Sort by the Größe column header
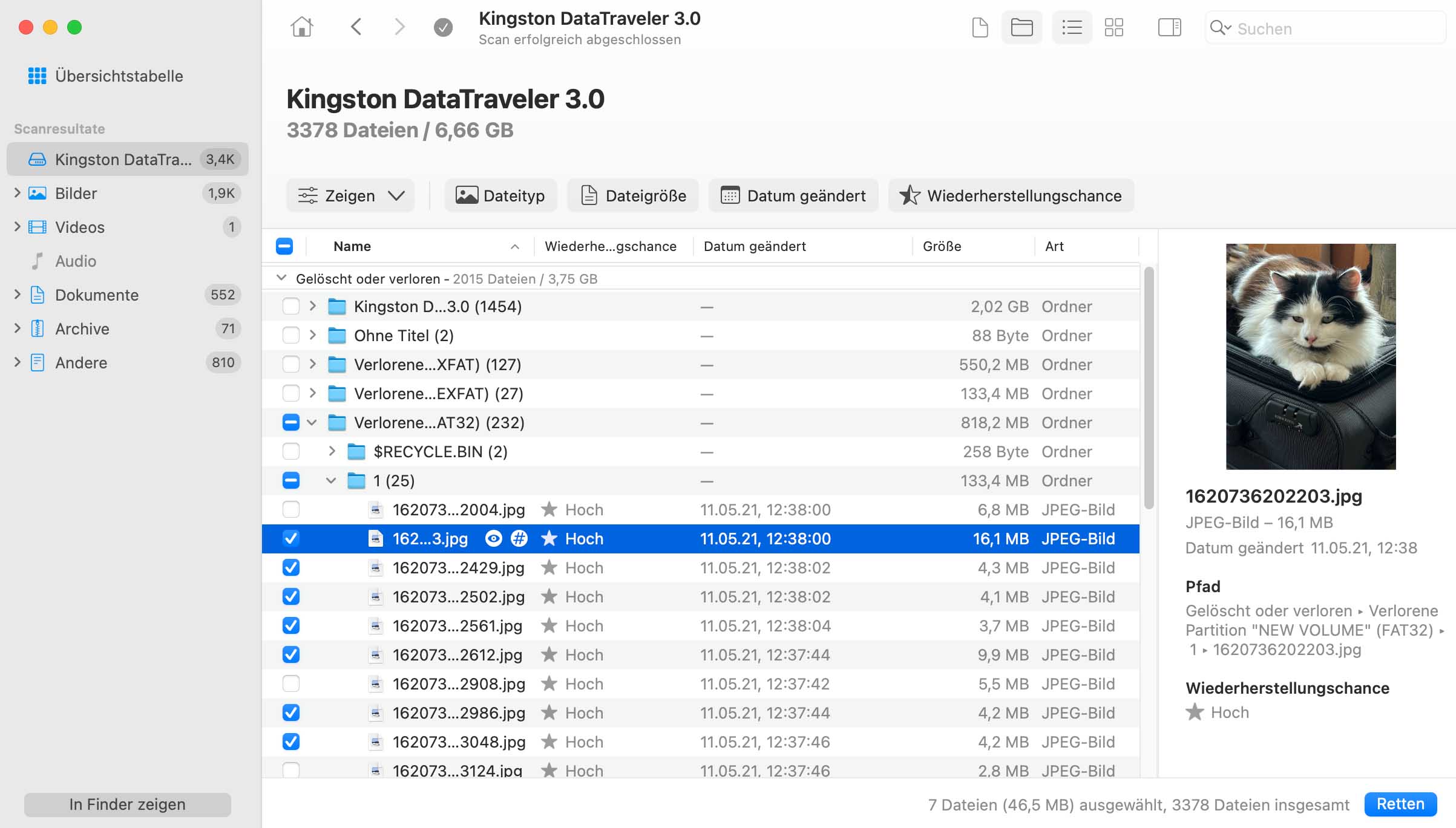This screenshot has width=1456, height=828. click(974, 246)
